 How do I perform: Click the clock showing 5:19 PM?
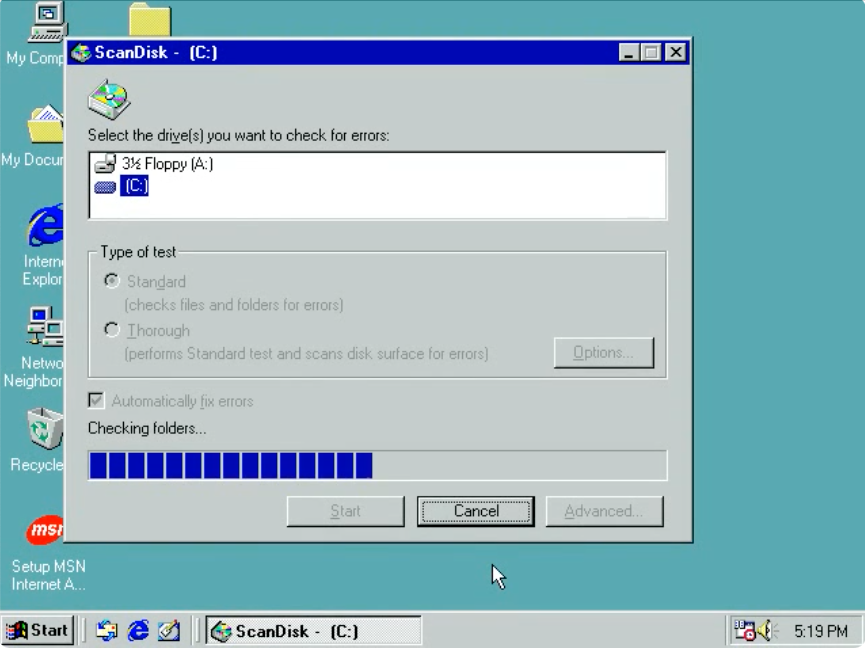(820, 631)
